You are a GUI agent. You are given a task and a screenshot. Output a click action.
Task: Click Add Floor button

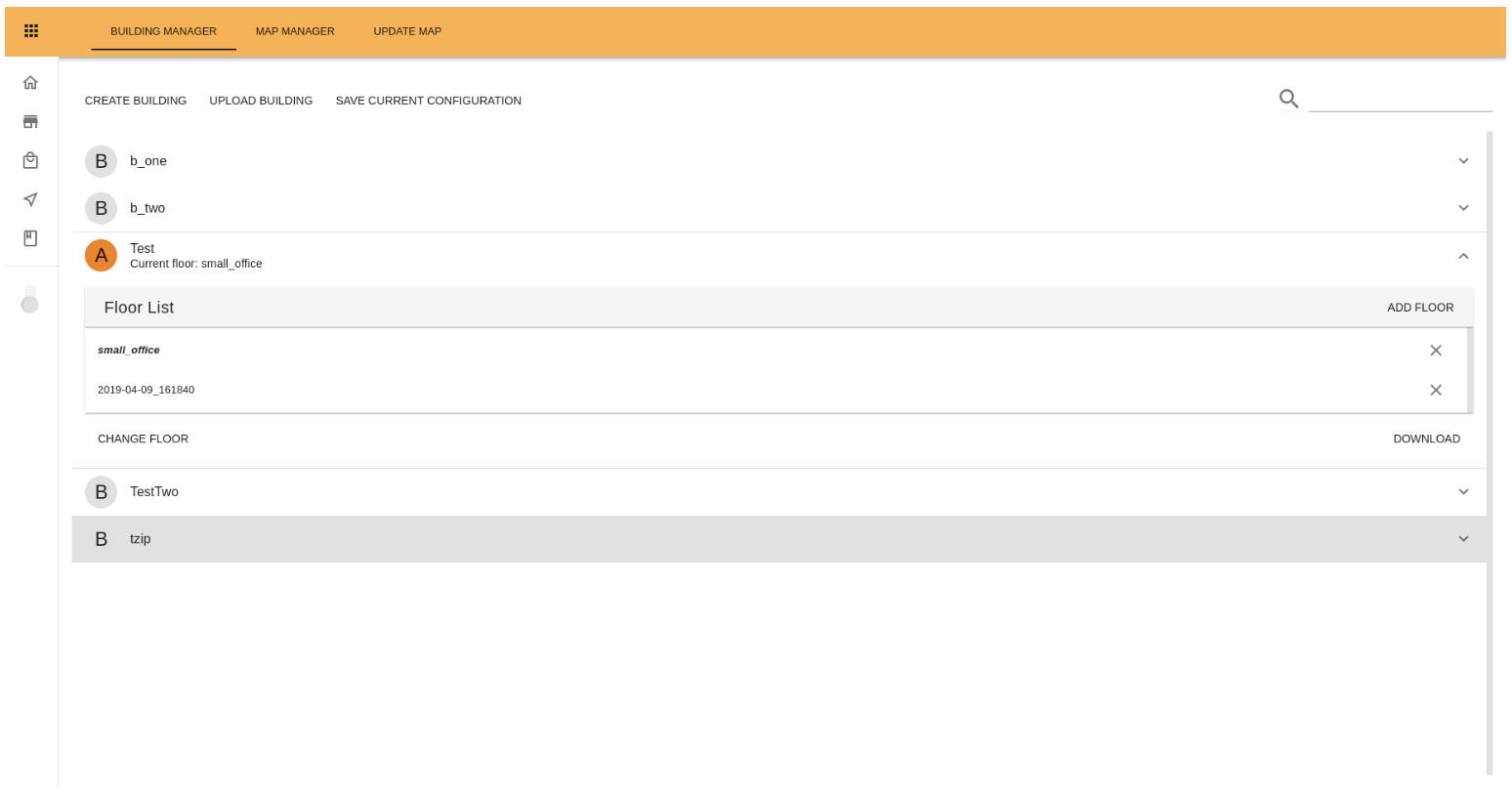1420,308
